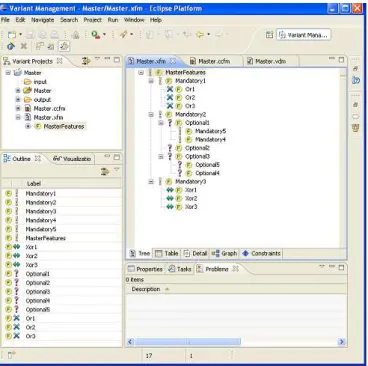The height and width of the screenshot is (366, 368).
Task: Open the Open Perspective icon
Action: (x=269, y=35)
